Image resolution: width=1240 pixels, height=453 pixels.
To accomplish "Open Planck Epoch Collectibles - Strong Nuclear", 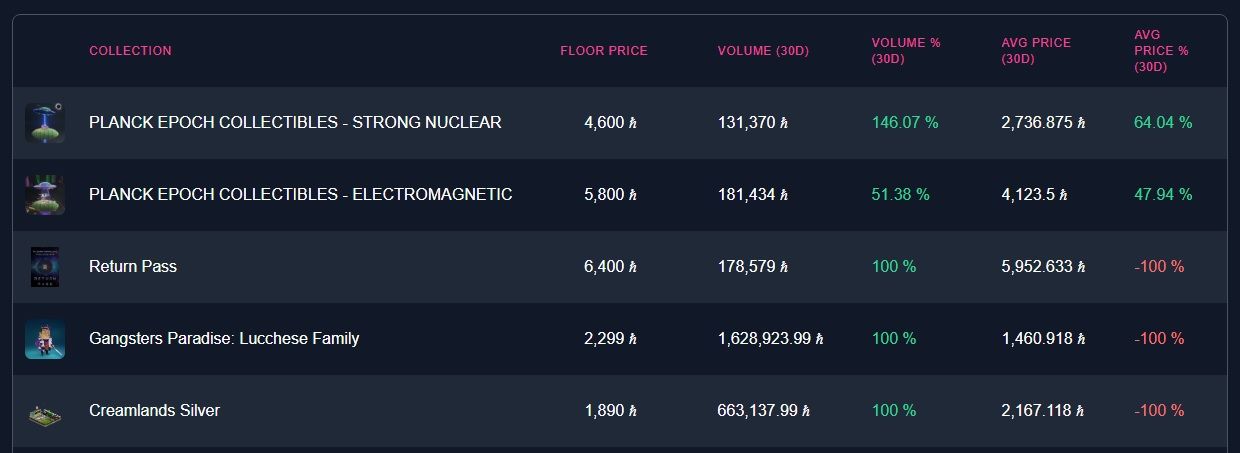I will (x=295, y=123).
